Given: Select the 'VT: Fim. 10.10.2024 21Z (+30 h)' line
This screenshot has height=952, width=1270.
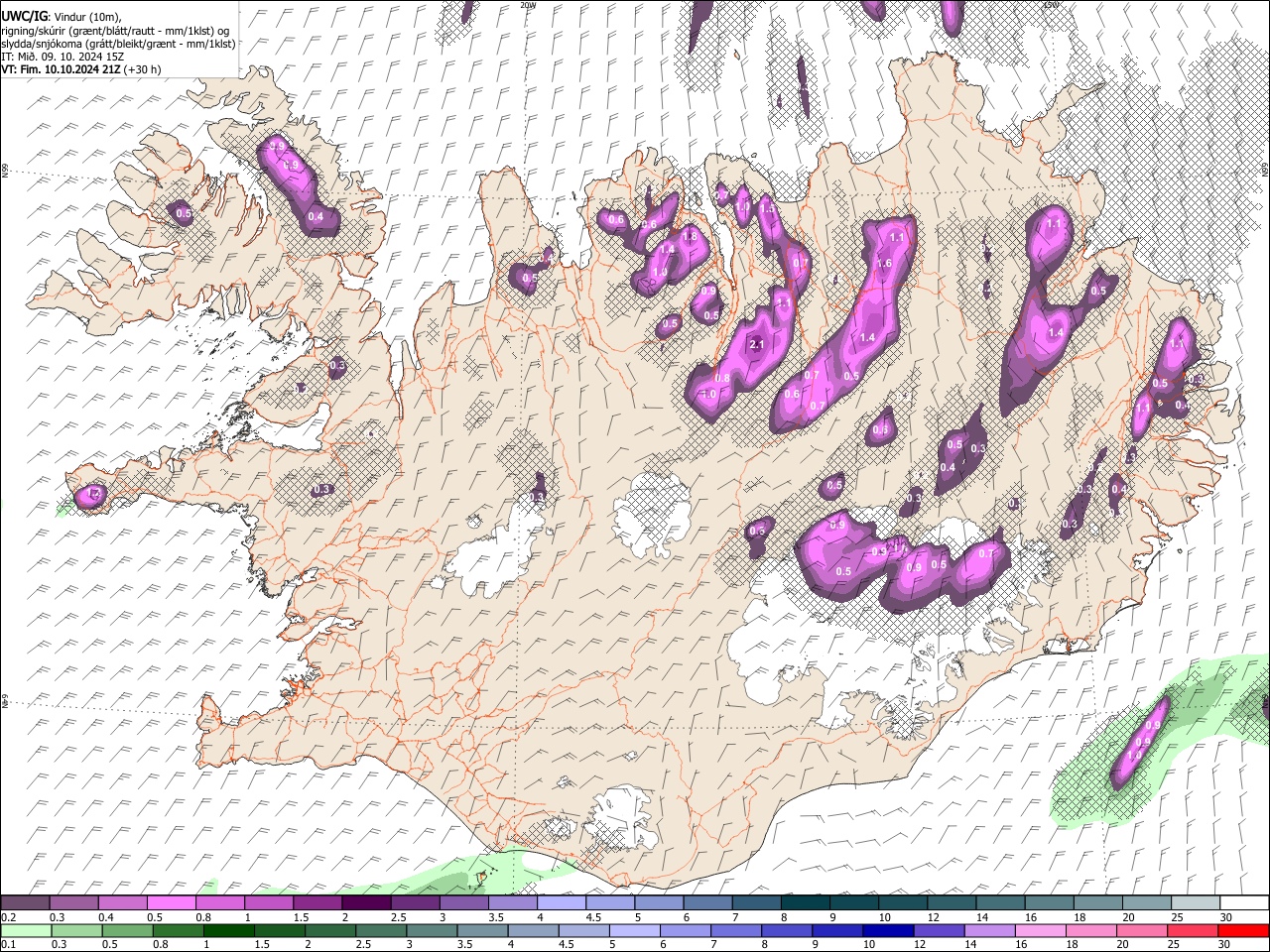Looking at the screenshot, I should (81, 69).
